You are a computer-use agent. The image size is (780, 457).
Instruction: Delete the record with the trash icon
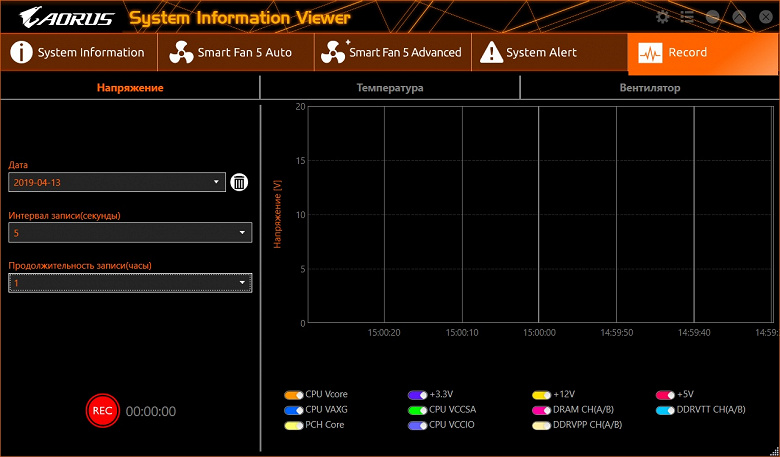240,182
